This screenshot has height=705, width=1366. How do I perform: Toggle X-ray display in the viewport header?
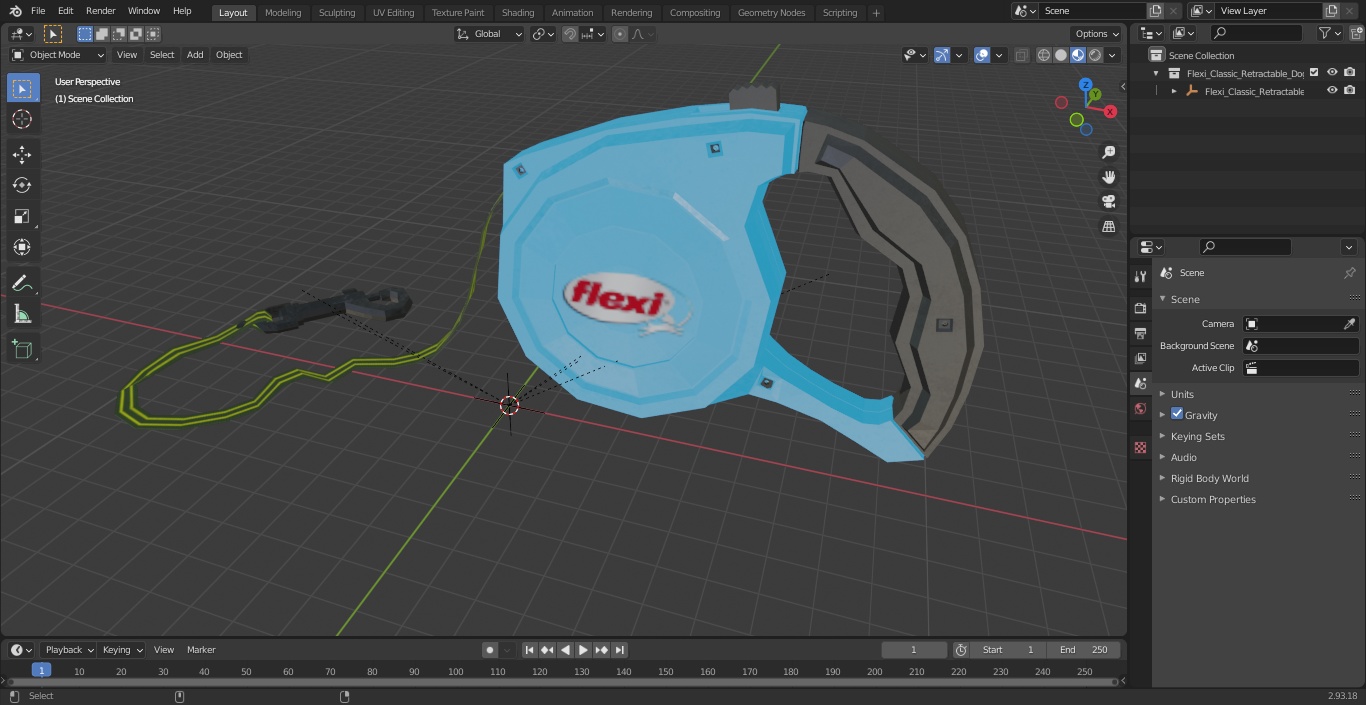coord(1021,55)
